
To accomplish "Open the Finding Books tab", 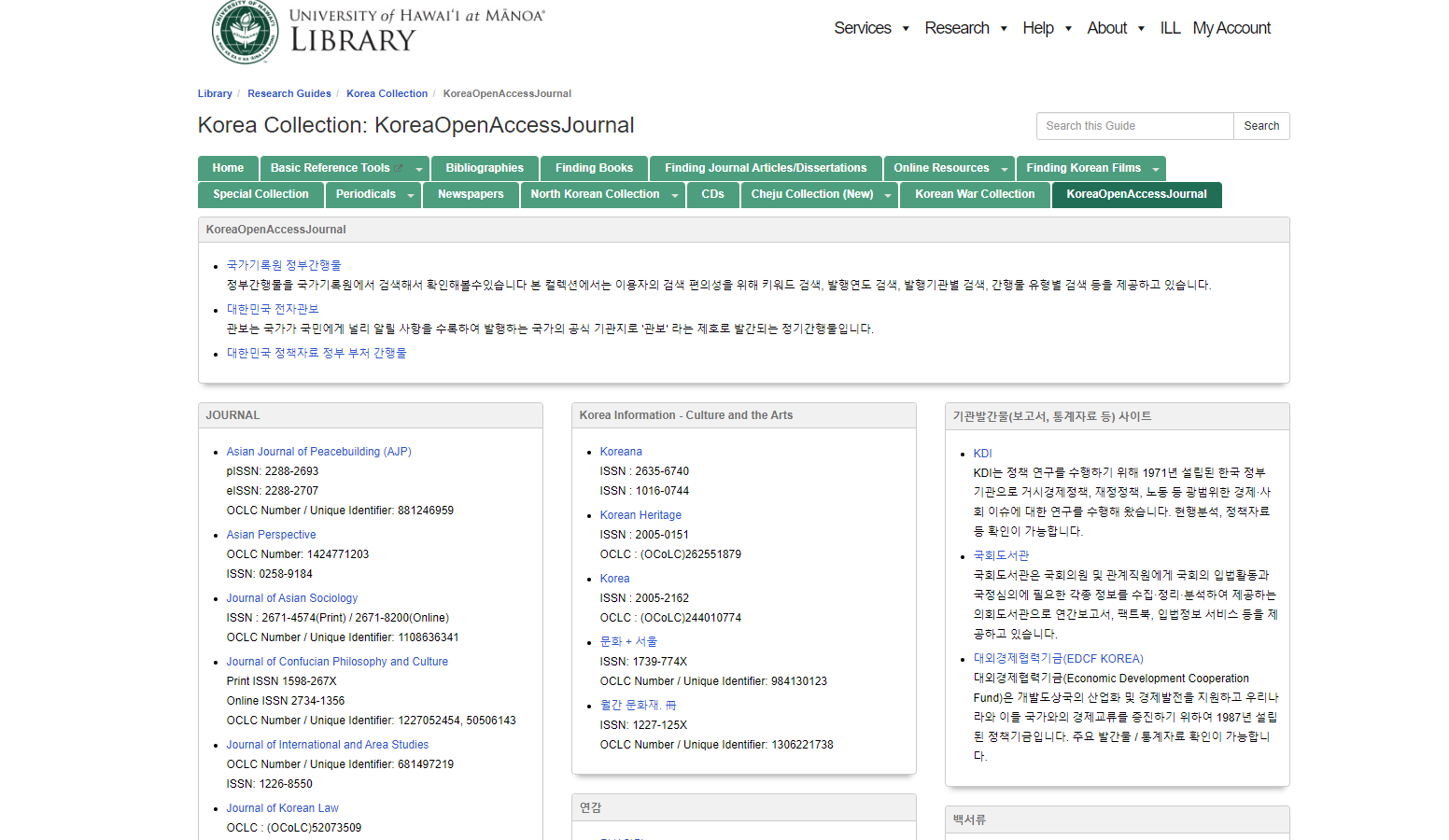I will (x=594, y=168).
